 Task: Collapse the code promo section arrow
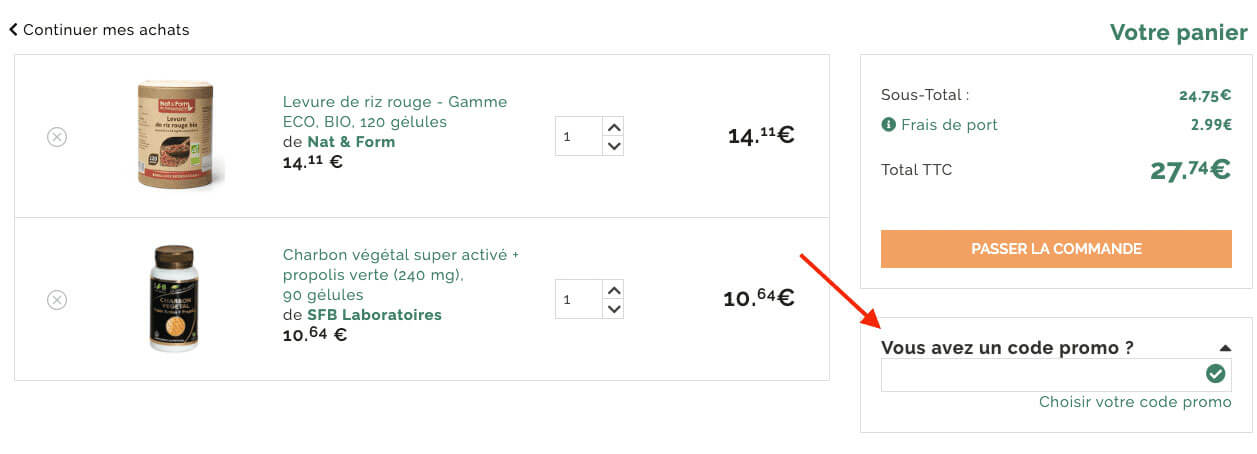pos(1225,348)
